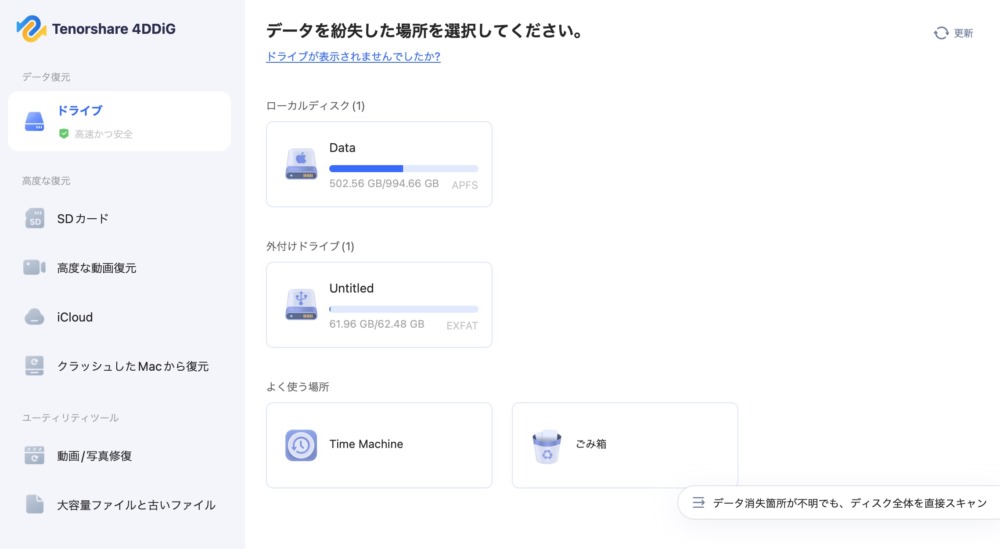This screenshot has width=1000, height=549.
Task: Click the Apple disk icon for Data
Action: coord(301,164)
